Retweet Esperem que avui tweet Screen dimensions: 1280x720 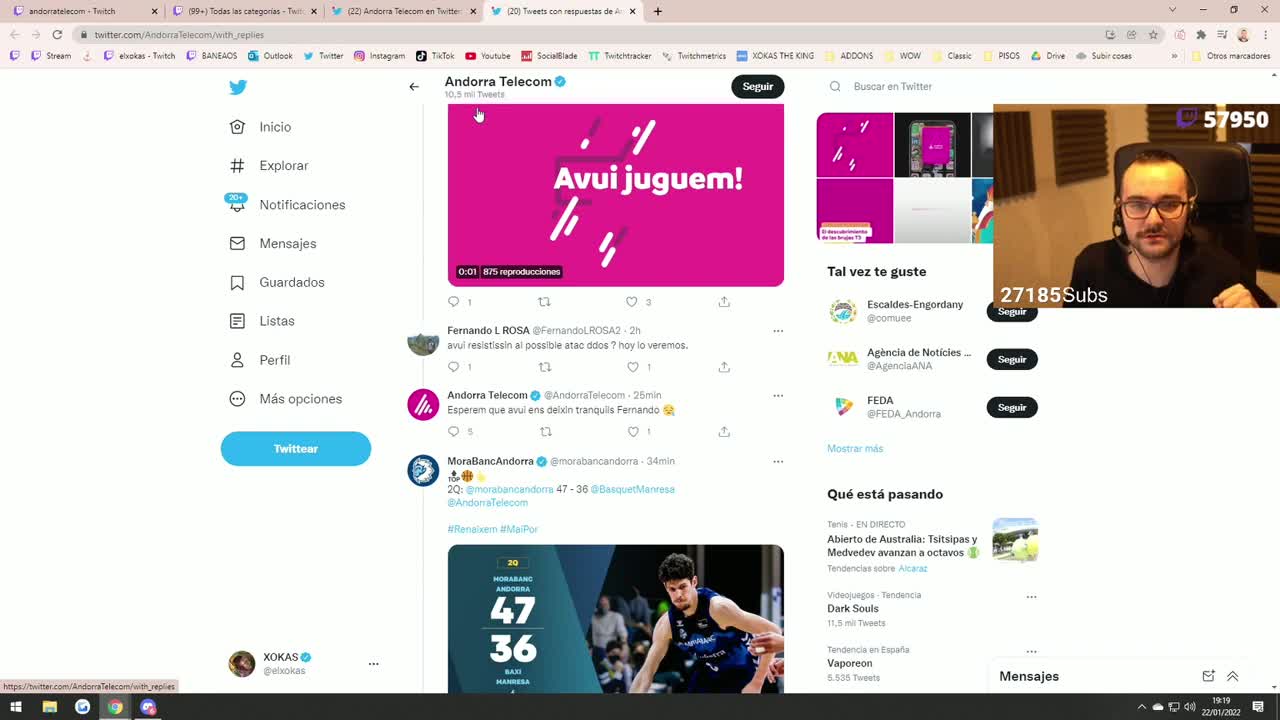(545, 432)
